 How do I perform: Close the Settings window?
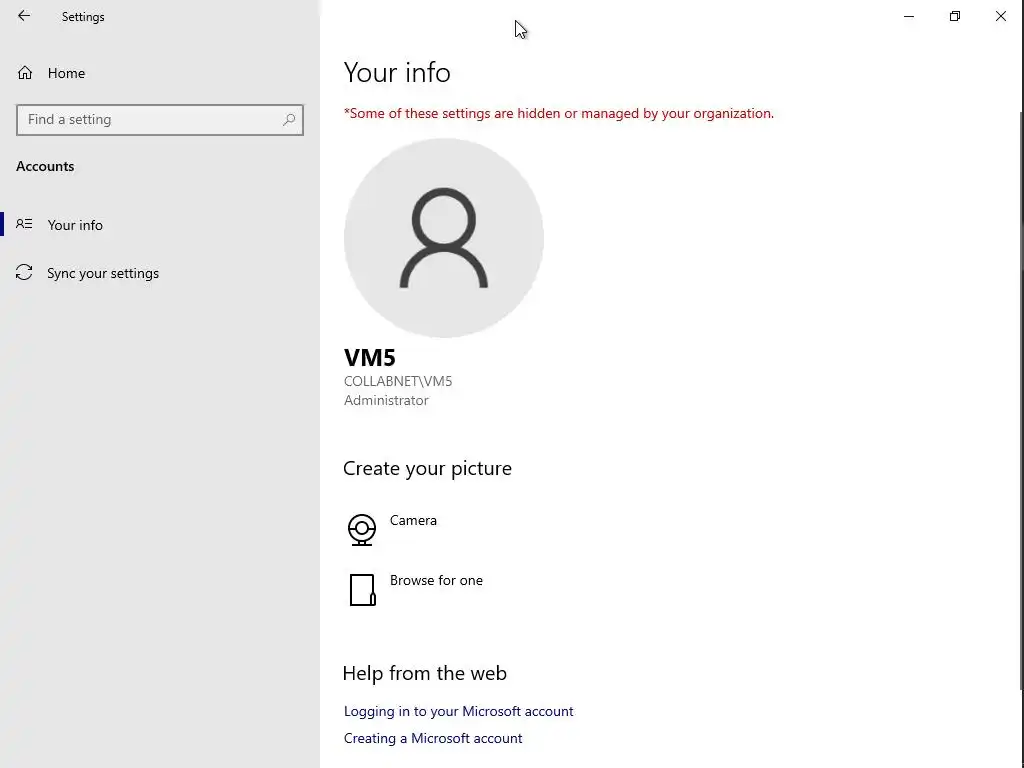[x=1000, y=16]
